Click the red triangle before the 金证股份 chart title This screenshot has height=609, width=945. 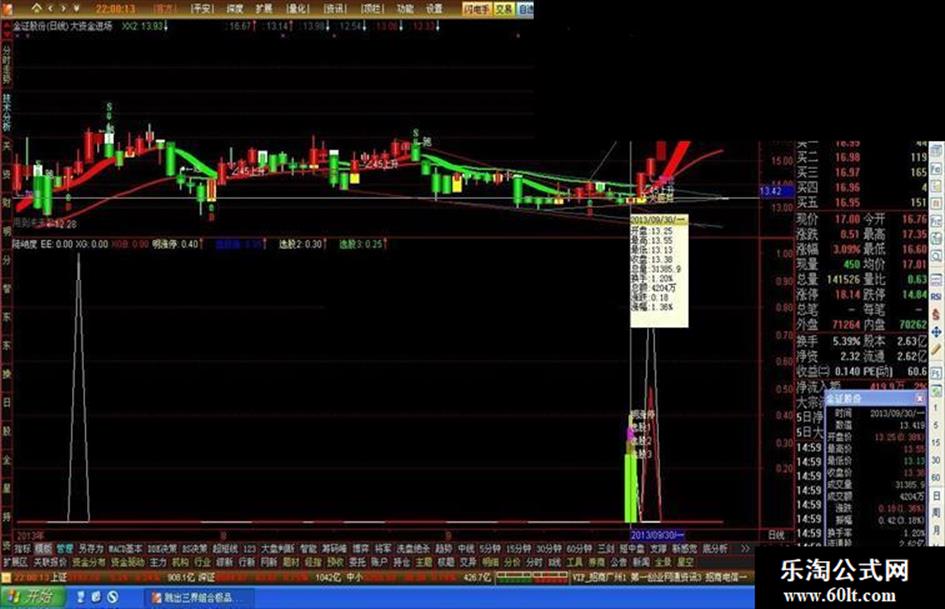[6, 27]
